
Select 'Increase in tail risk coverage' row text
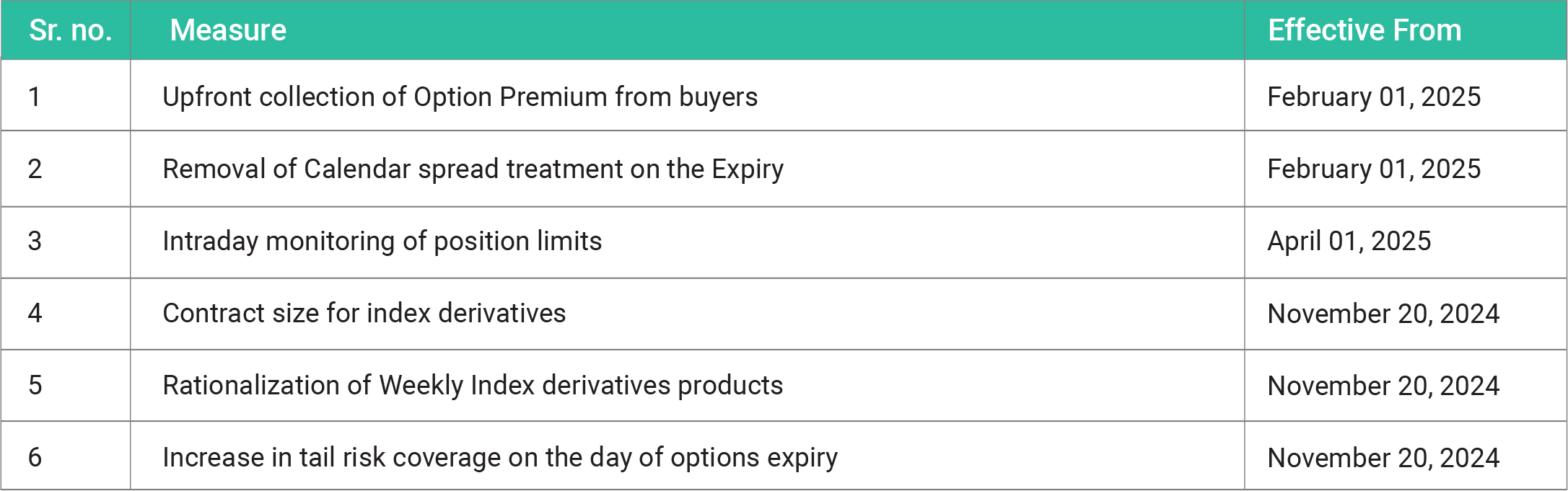click(500, 457)
